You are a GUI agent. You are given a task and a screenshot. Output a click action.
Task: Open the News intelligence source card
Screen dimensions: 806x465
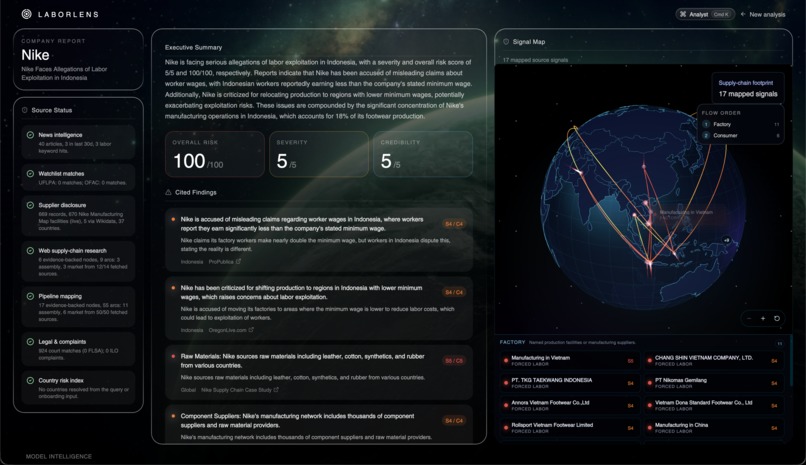[78, 142]
